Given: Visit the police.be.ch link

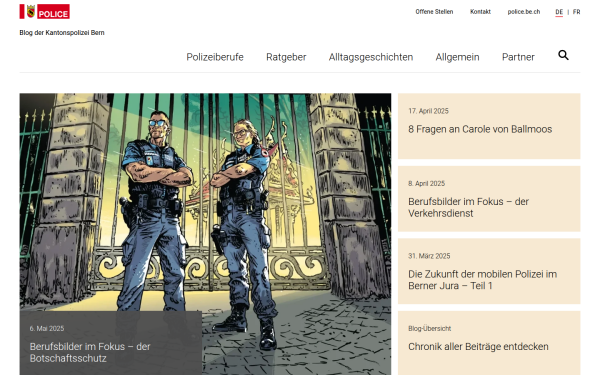Looking at the screenshot, I should [x=524, y=12].
